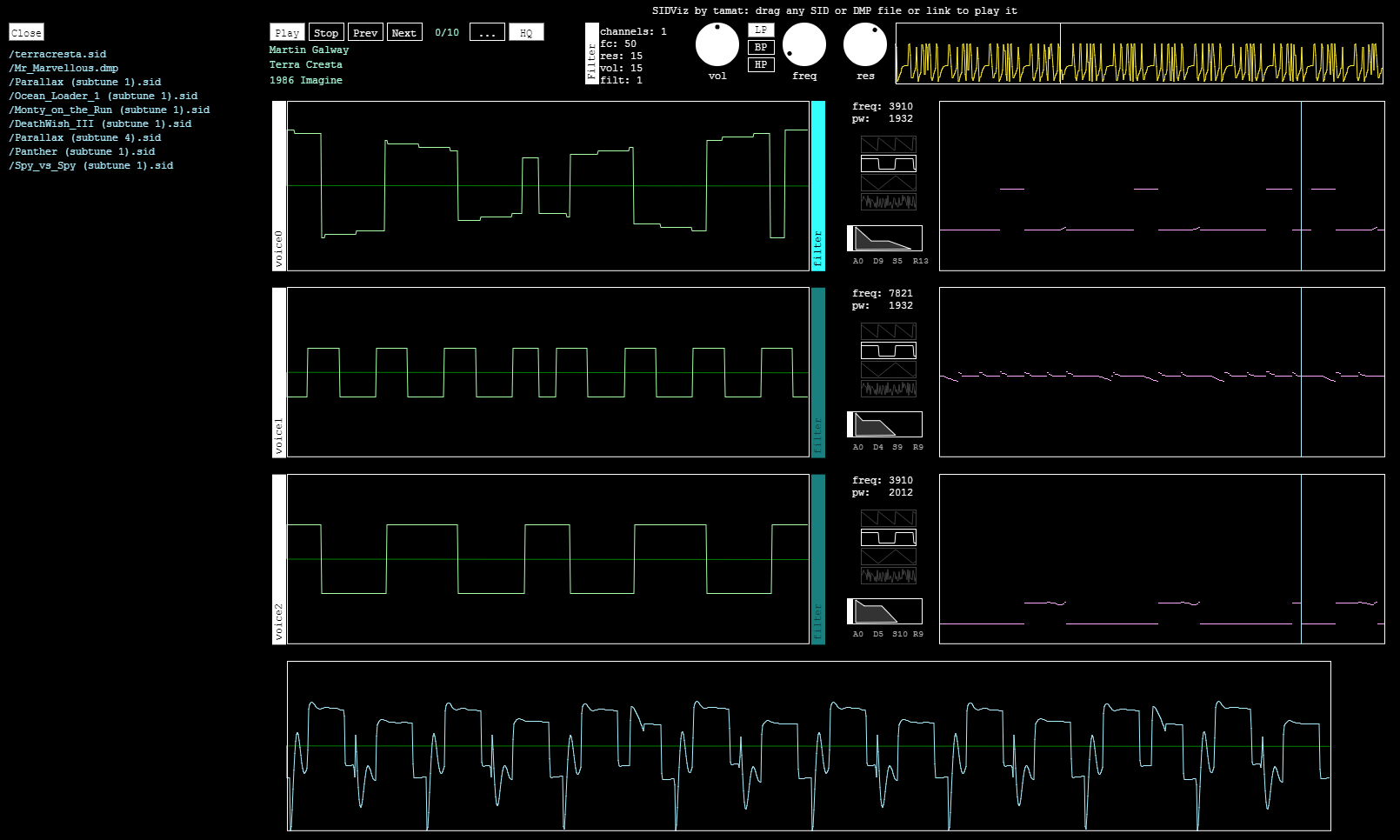Click the res knob
The image size is (1400, 840).
[x=865, y=44]
